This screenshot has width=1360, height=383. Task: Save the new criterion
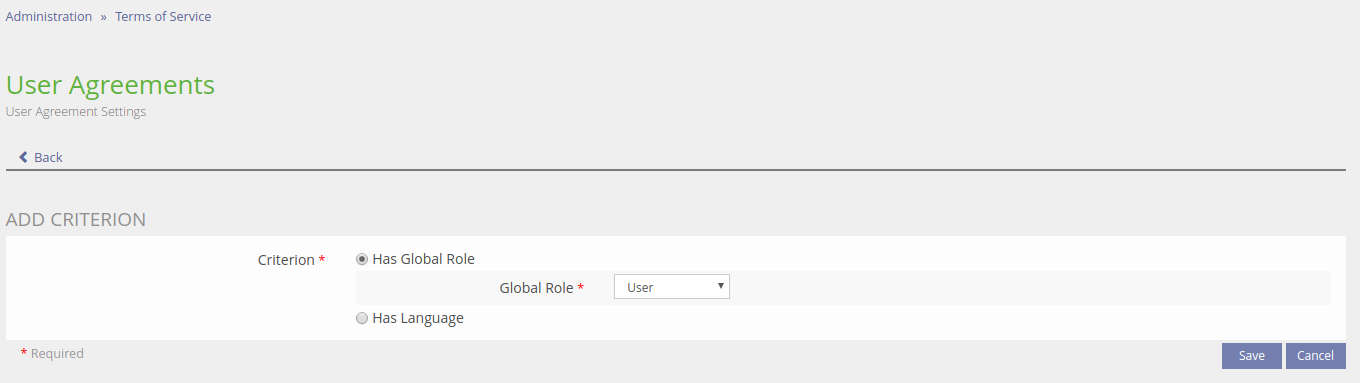pos(1252,356)
